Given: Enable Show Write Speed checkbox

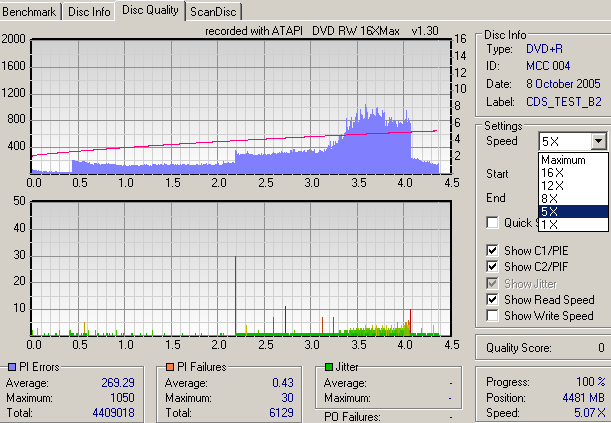Looking at the screenshot, I should tap(492, 315).
